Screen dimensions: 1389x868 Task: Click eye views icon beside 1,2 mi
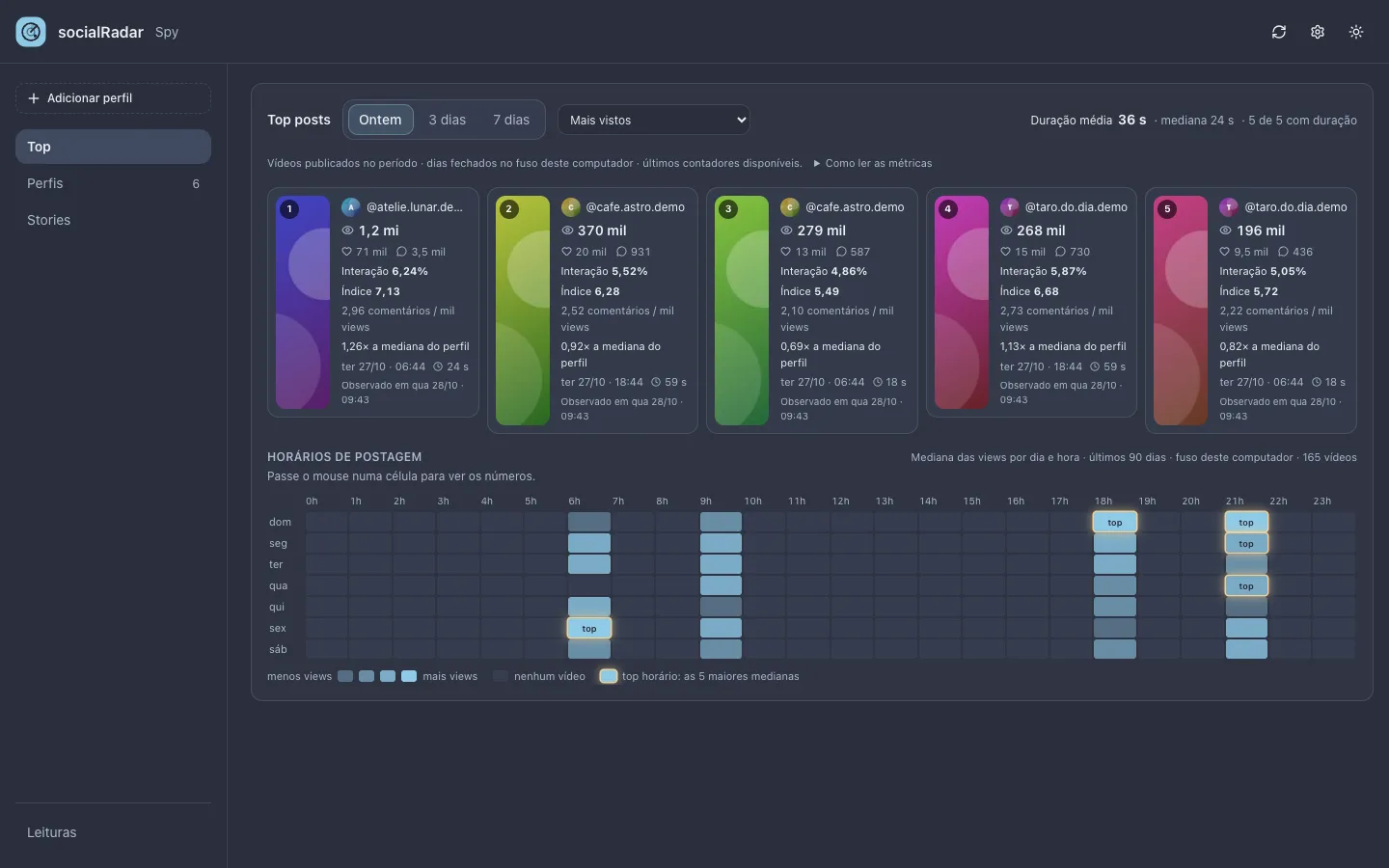pyautogui.click(x=348, y=231)
